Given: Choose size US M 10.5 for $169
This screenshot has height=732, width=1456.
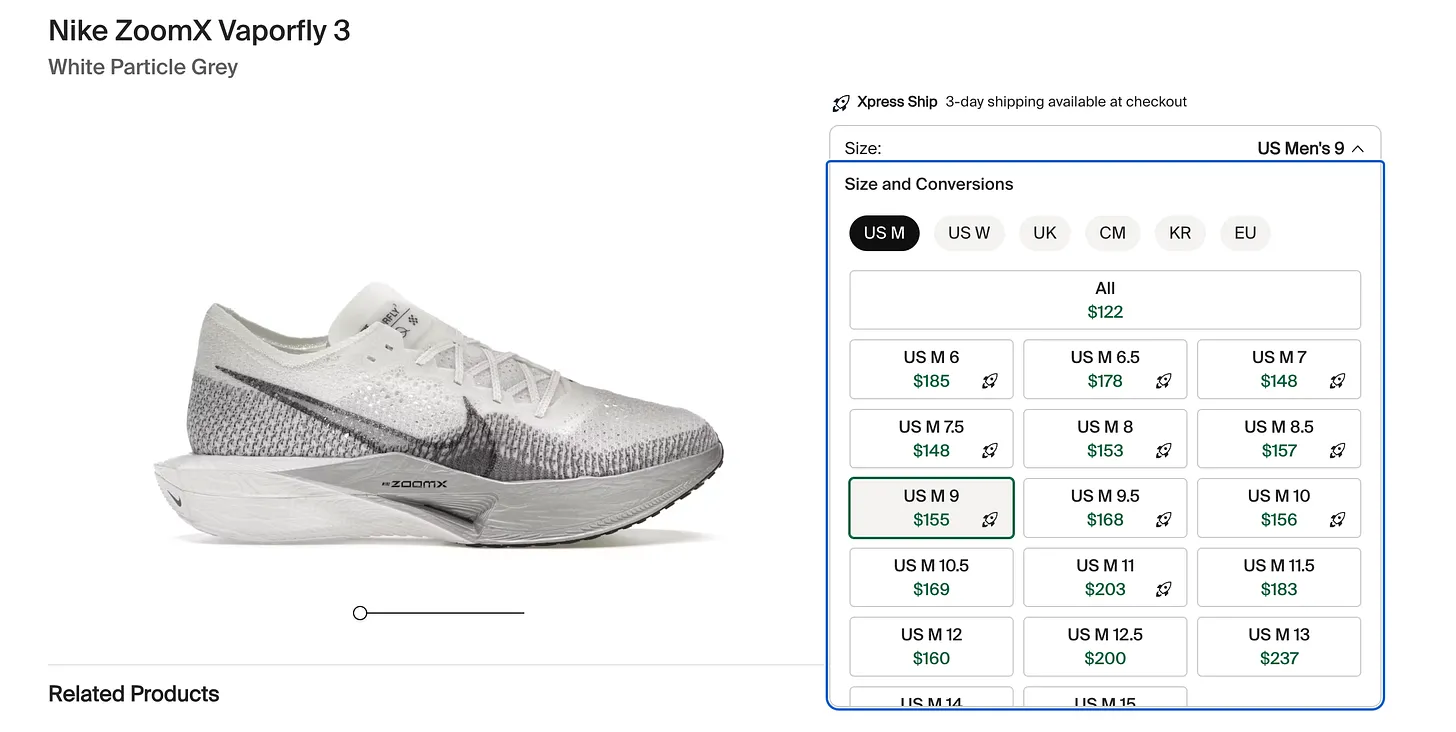Looking at the screenshot, I should tap(930, 577).
